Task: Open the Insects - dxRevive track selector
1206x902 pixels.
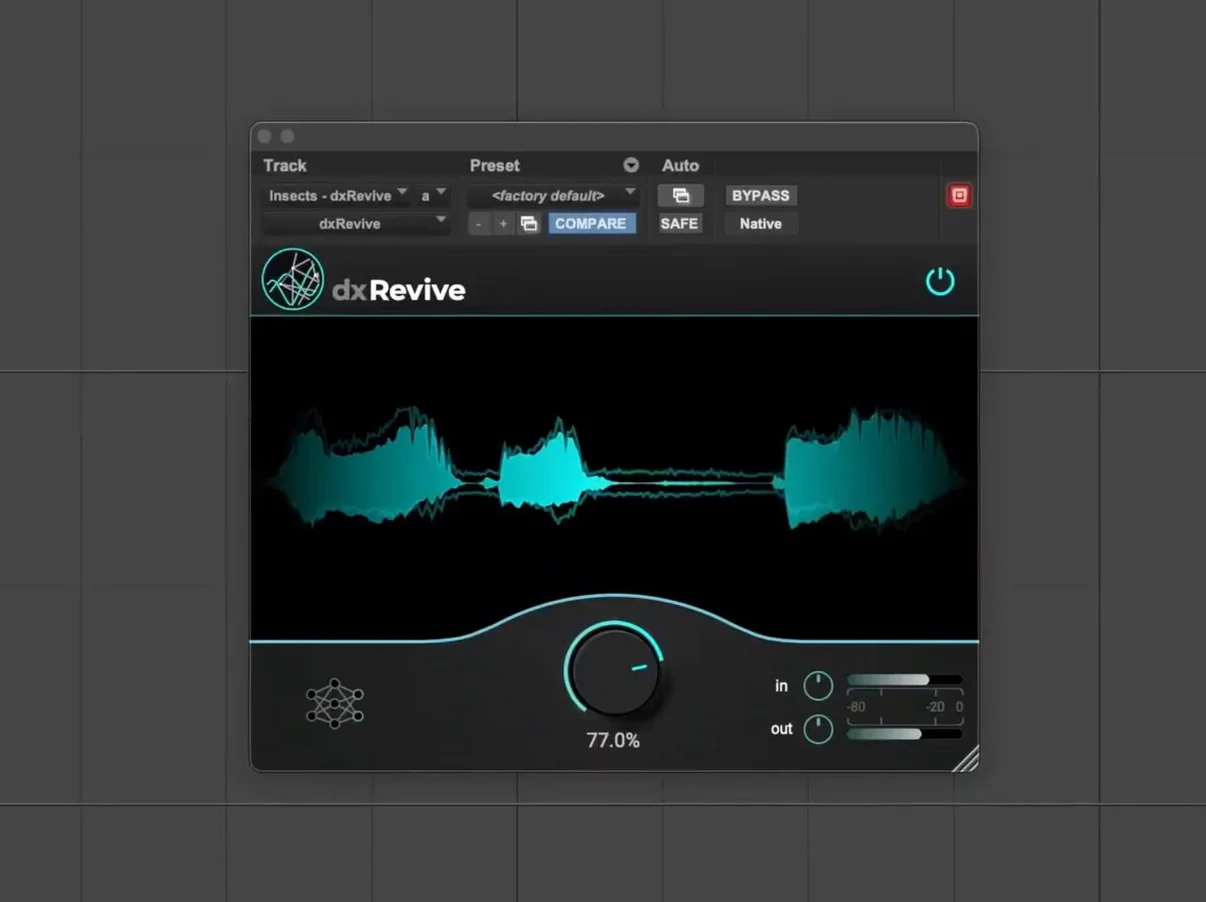Action: point(337,196)
